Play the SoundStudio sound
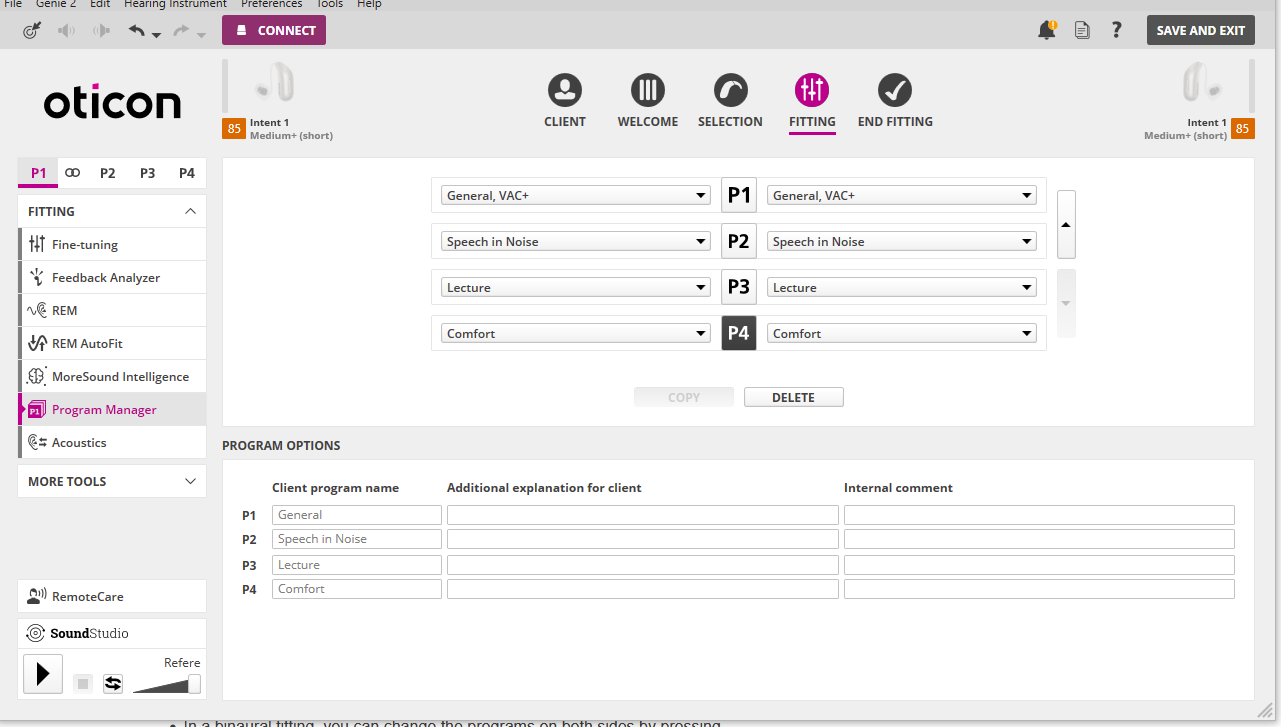The height and width of the screenshot is (727, 1281). pos(43,675)
